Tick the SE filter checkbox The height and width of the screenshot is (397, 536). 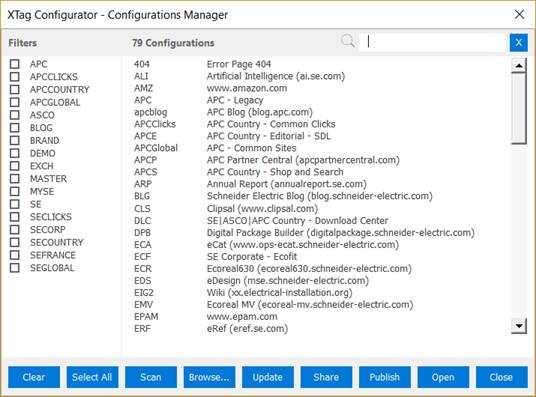pyautogui.click(x=15, y=204)
